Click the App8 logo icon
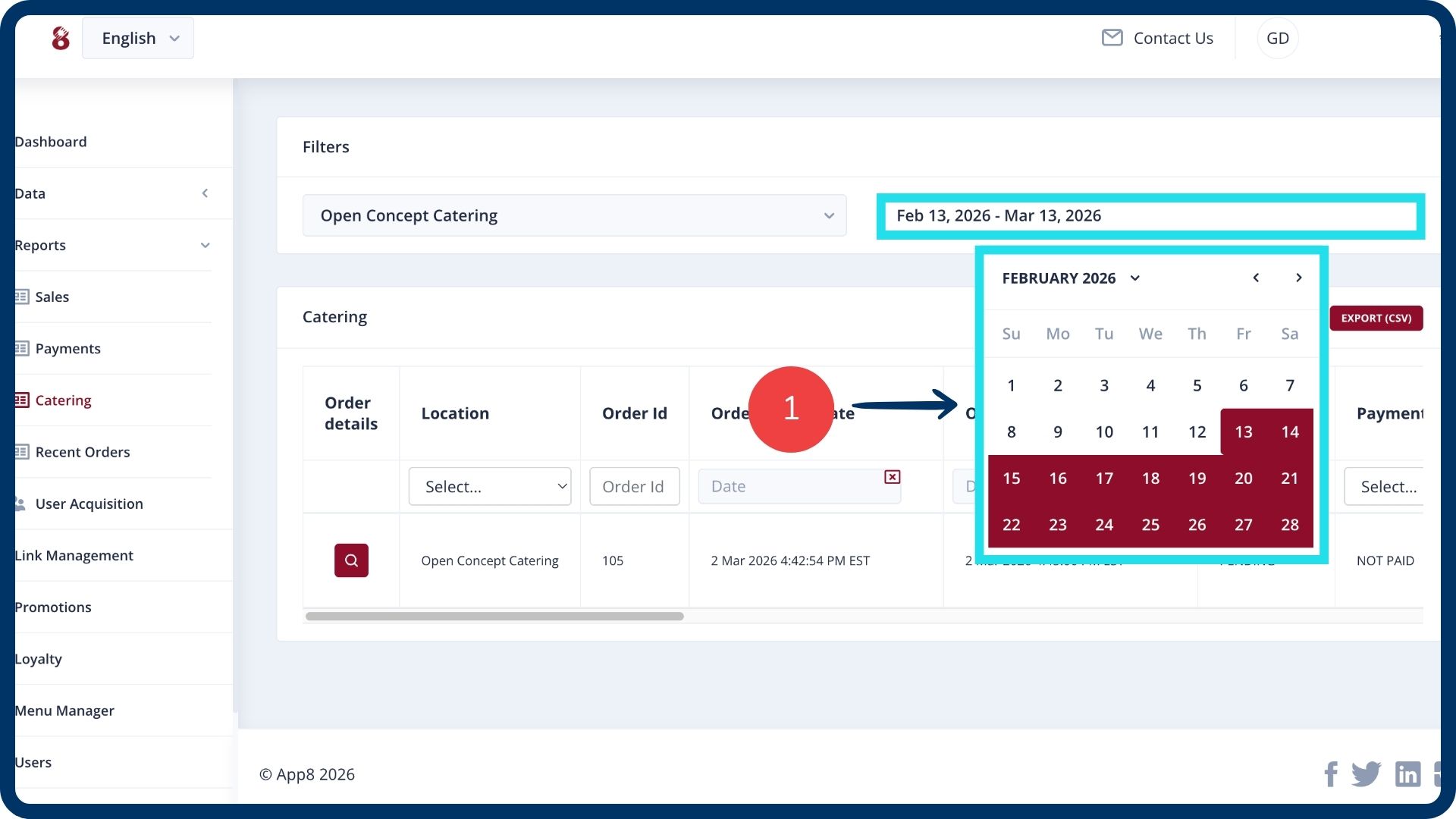Image resolution: width=1456 pixels, height=819 pixels. pos(61,38)
